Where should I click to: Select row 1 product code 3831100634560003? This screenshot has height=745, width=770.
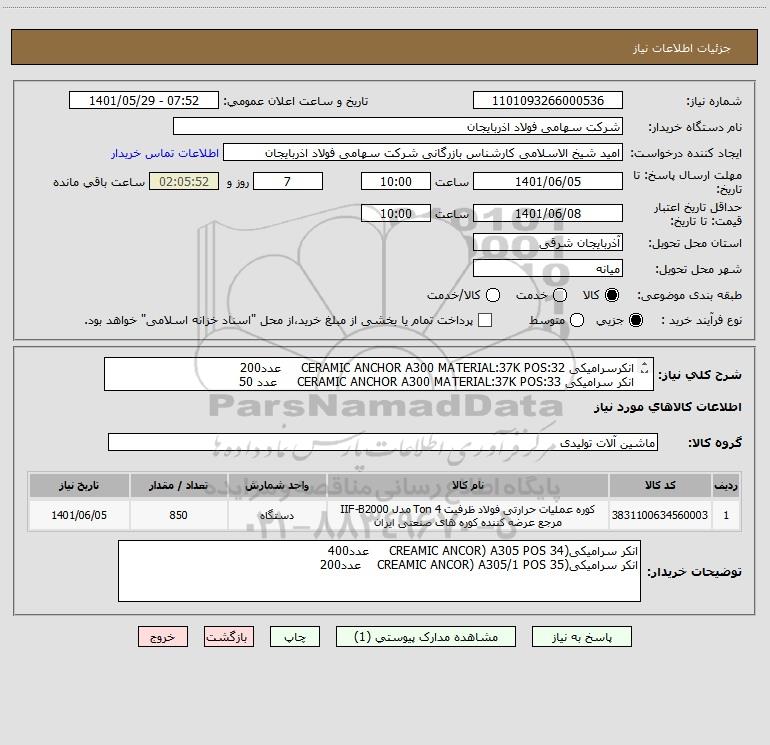(x=660, y=516)
